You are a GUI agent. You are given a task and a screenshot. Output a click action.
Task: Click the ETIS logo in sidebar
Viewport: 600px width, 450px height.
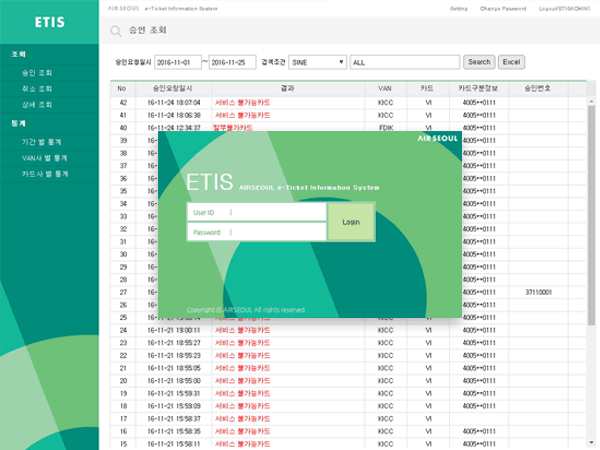tap(50, 22)
